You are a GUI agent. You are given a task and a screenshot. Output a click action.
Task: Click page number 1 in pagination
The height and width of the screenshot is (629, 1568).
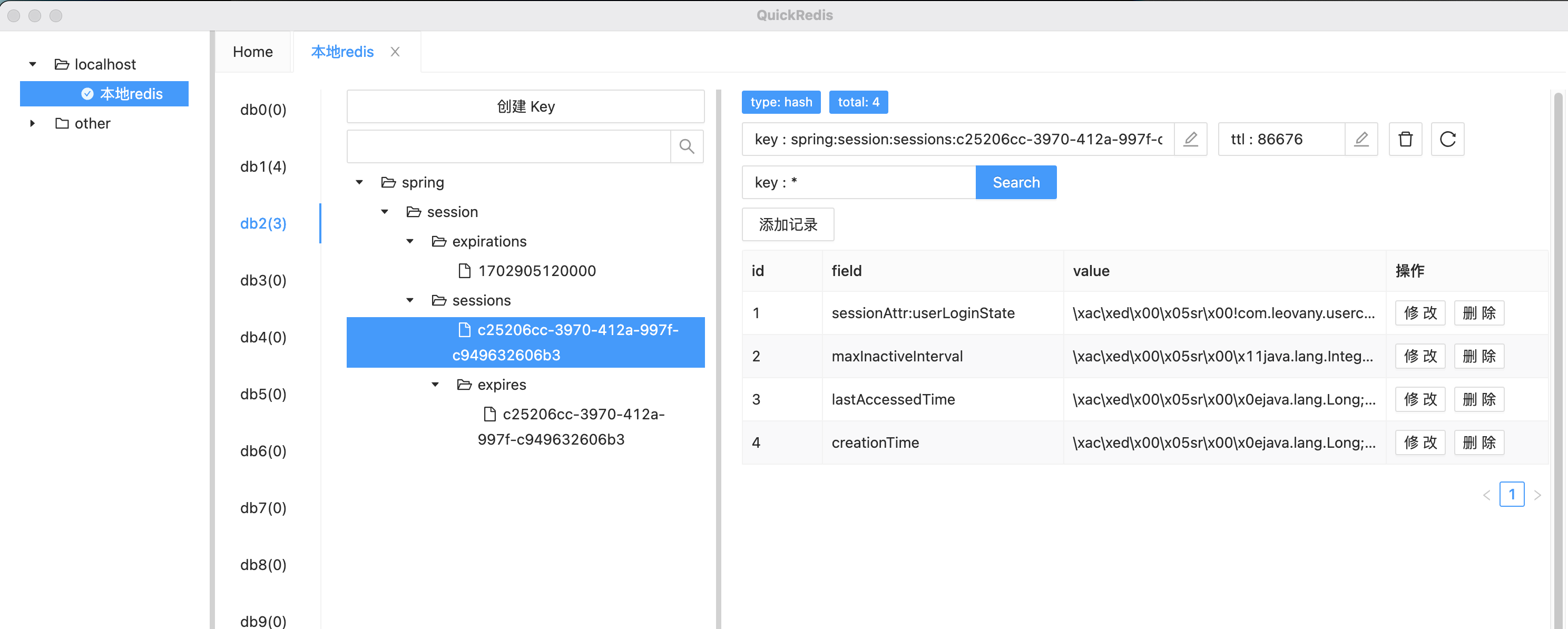pyautogui.click(x=1512, y=495)
